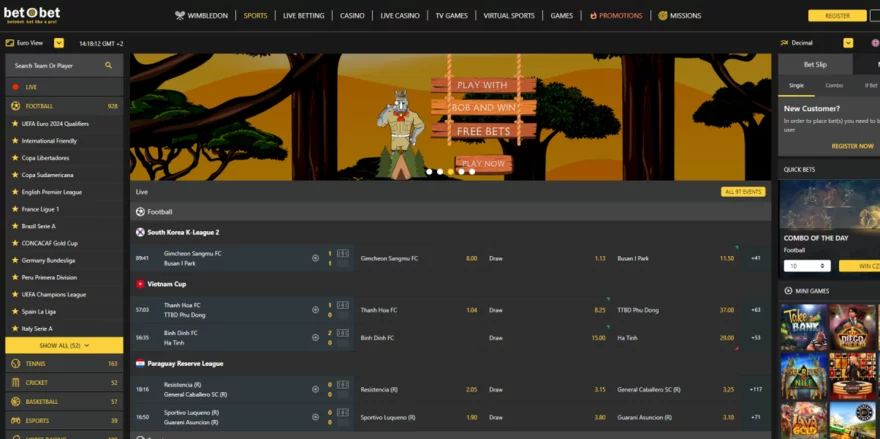Click the red LIVE indicator in sidebar
The image size is (880, 439).
pyautogui.click(x=15, y=87)
